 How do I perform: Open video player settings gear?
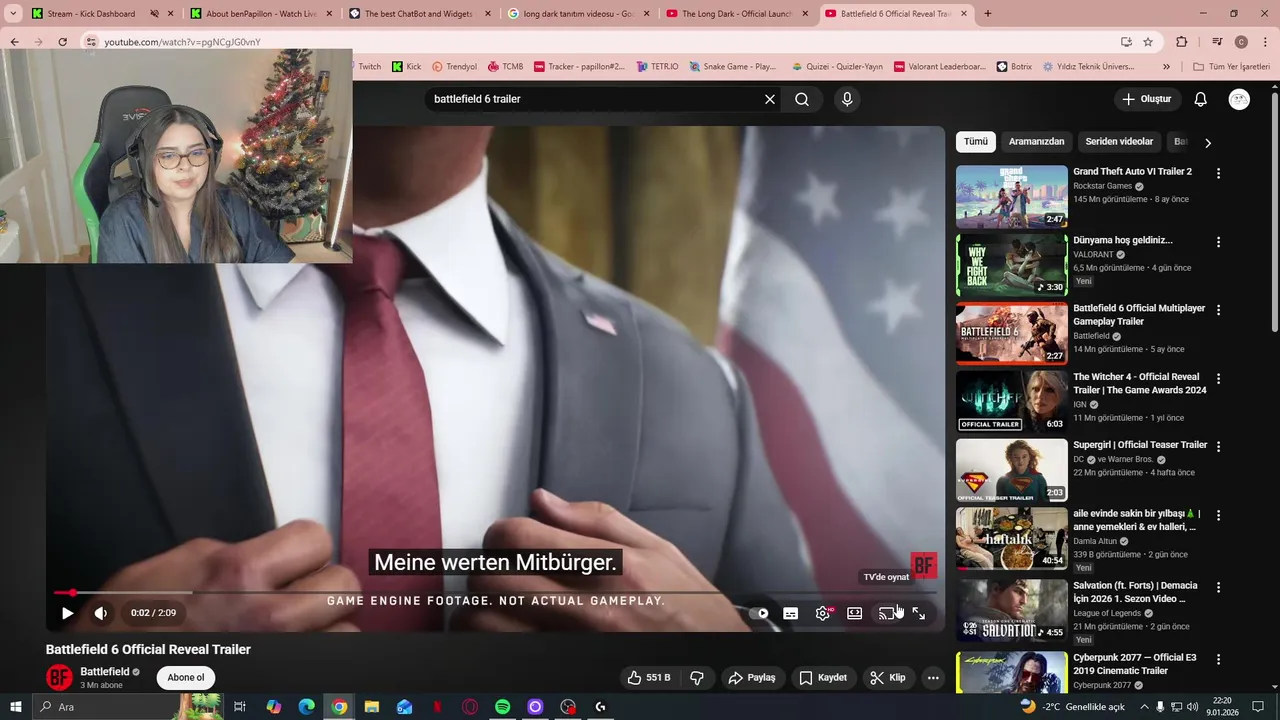point(823,613)
